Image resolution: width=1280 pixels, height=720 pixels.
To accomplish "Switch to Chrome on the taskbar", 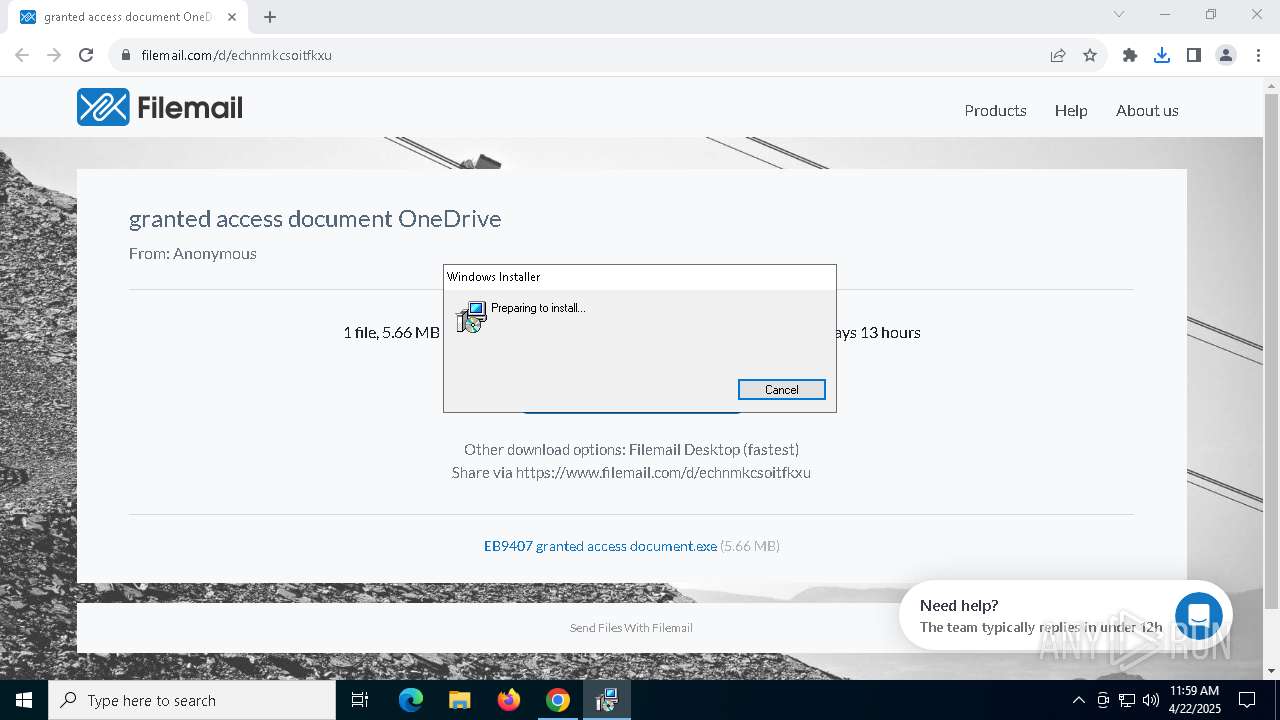I will [x=558, y=700].
